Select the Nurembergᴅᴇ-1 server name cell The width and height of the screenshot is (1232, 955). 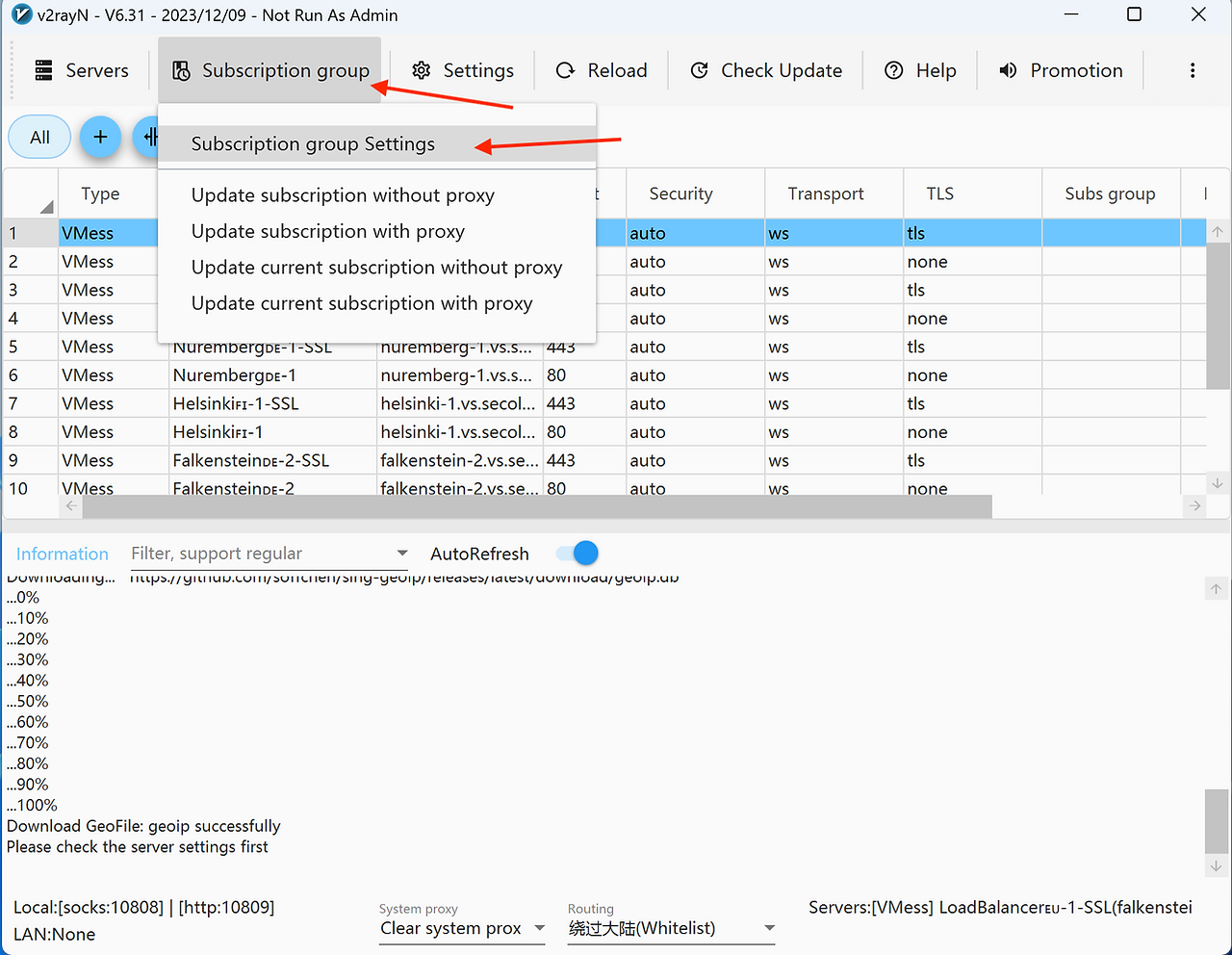click(x=272, y=375)
